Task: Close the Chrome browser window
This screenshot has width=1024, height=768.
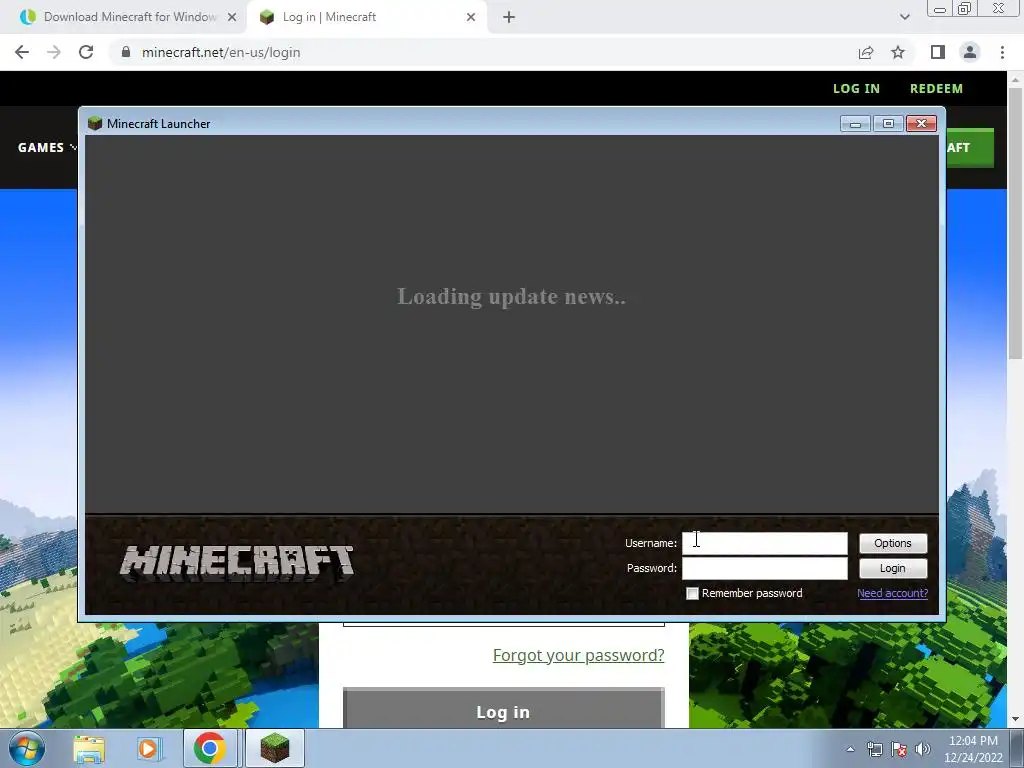Action: click(999, 9)
